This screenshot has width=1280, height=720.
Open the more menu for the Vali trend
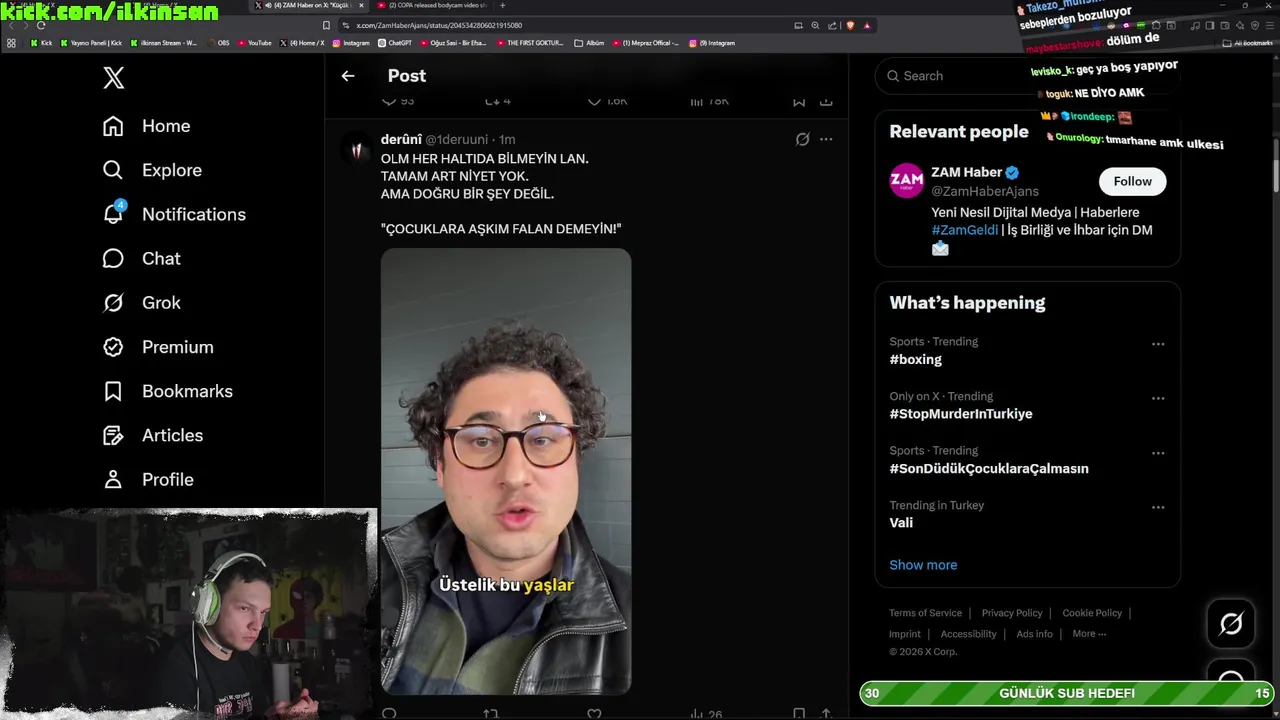(1158, 507)
